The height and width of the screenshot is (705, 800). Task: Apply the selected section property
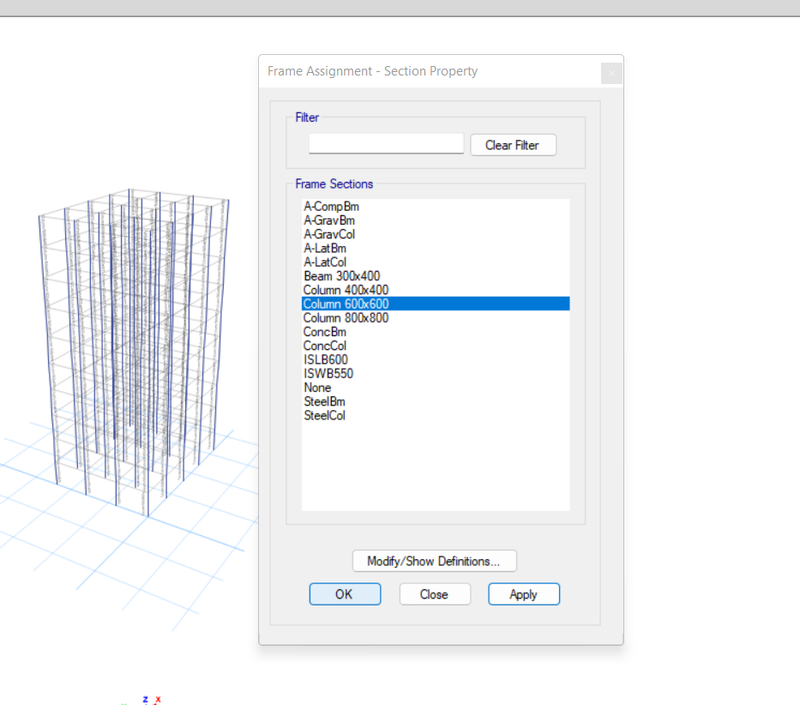[x=524, y=594]
